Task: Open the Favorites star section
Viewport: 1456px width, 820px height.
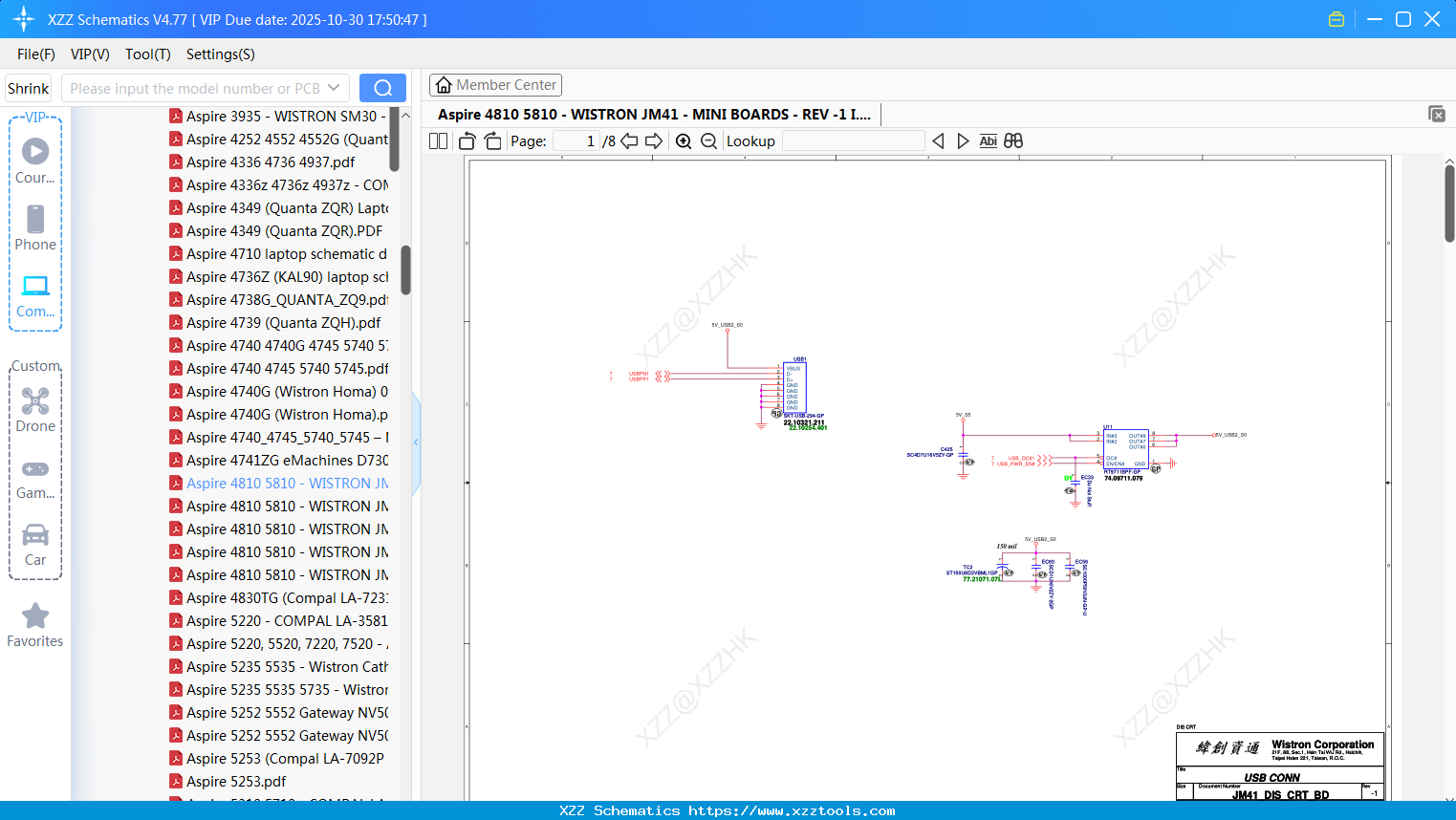Action: pyautogui.click(x=35, y=625)
